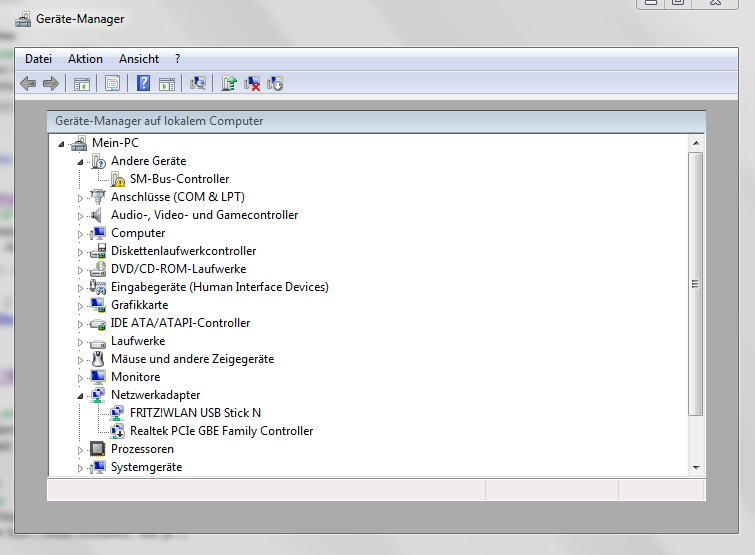Screen dimensions: 755x555
Task: Click the Monitore monitor icon
Action: coord(98,376)
